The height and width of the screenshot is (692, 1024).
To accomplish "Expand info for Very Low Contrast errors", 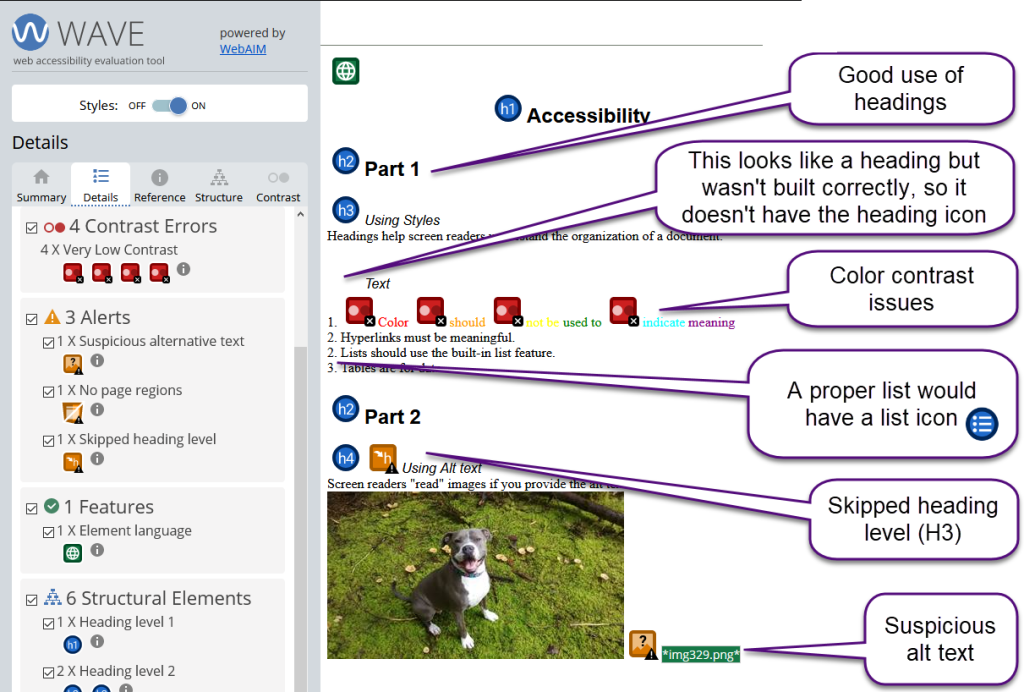I will tap(182, 271).
